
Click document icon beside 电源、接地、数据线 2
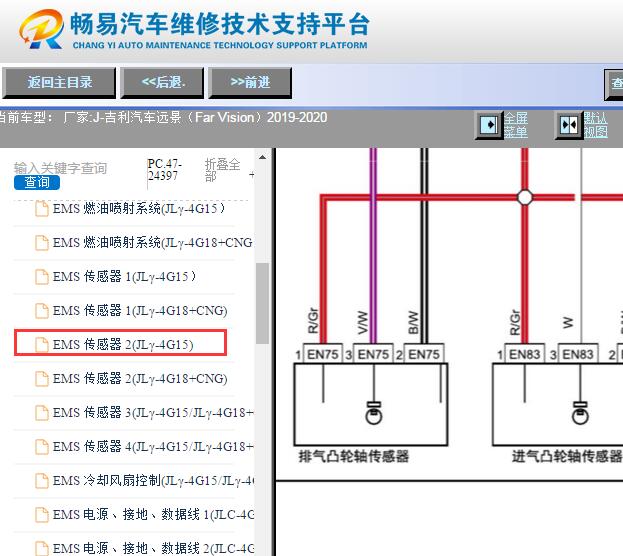(x=42, y=548)
